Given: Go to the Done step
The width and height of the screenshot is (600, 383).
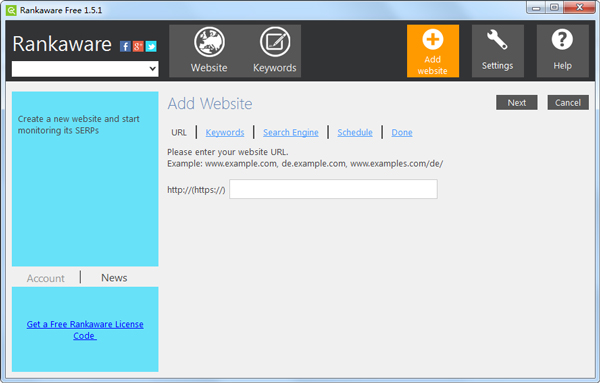Looking at the screenshot, I should pyautogui.click(x=402, y=132).
